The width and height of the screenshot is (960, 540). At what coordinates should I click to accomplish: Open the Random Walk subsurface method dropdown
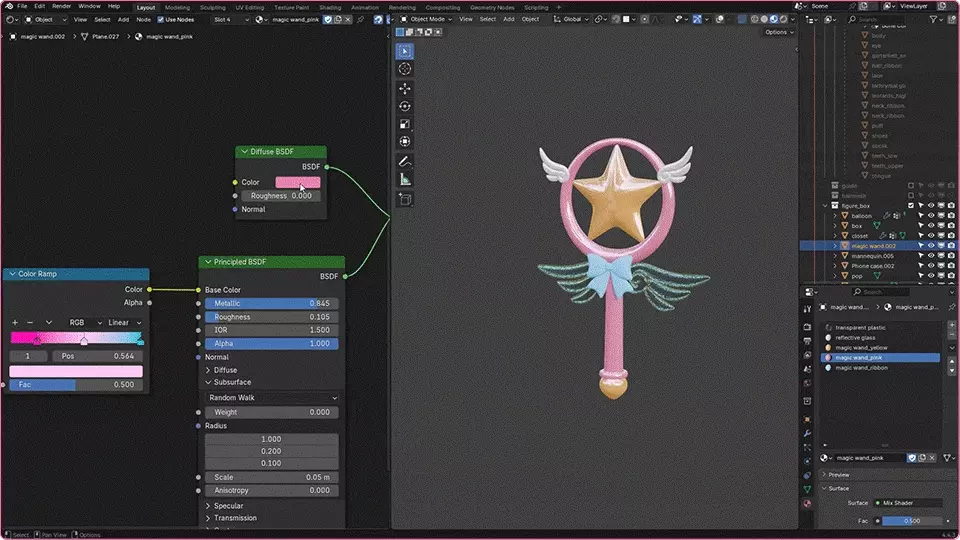point(272,398)
